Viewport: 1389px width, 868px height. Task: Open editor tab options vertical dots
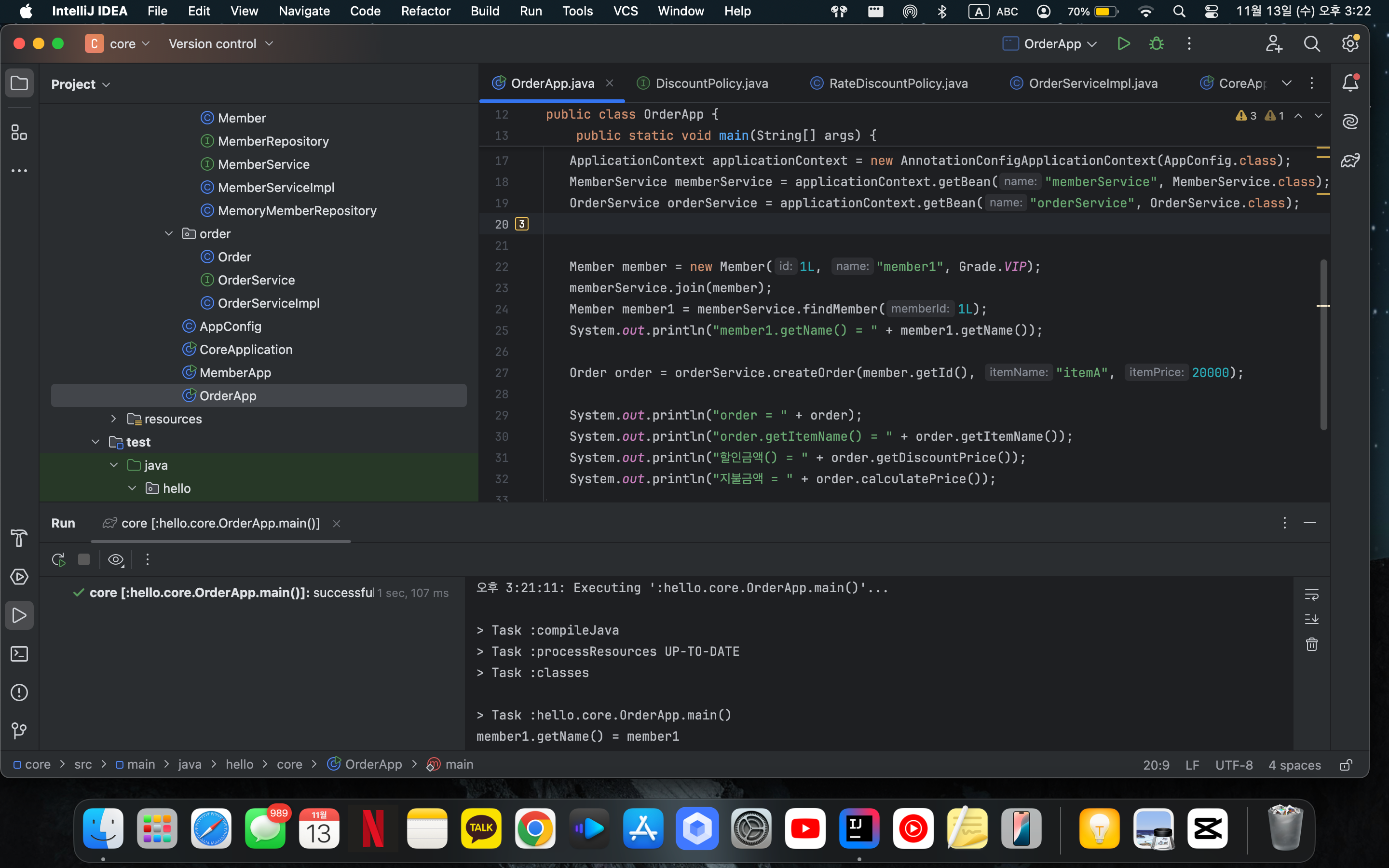click(1311, 83)
